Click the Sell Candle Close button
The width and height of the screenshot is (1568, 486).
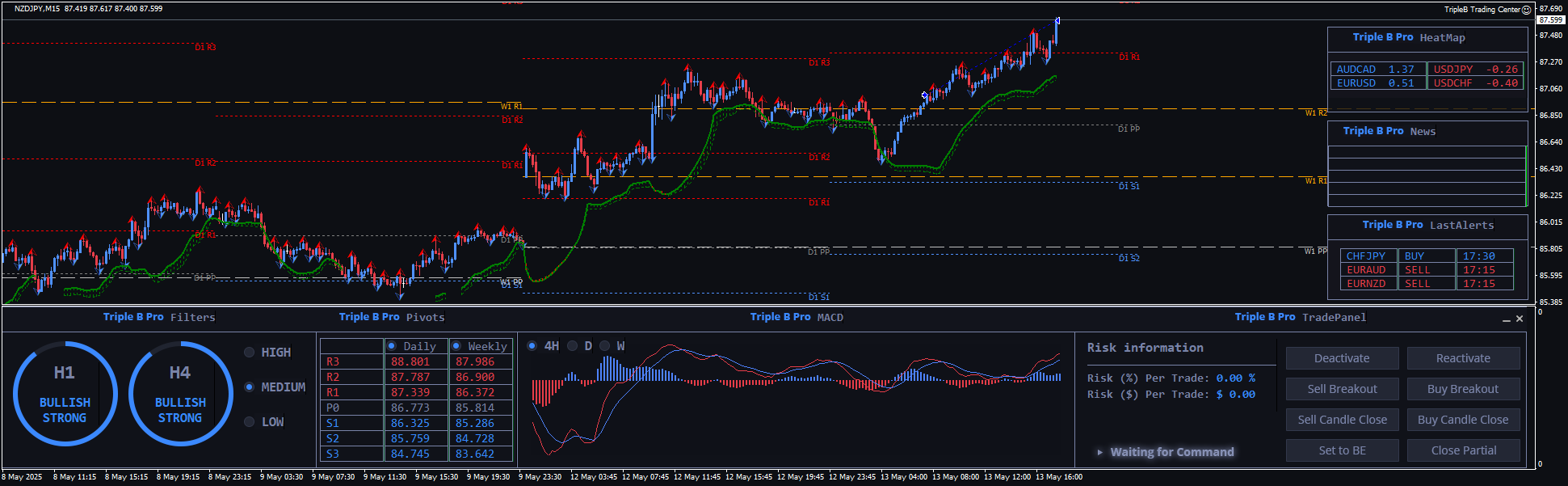pyautogui.click(x=1342, y=420)
